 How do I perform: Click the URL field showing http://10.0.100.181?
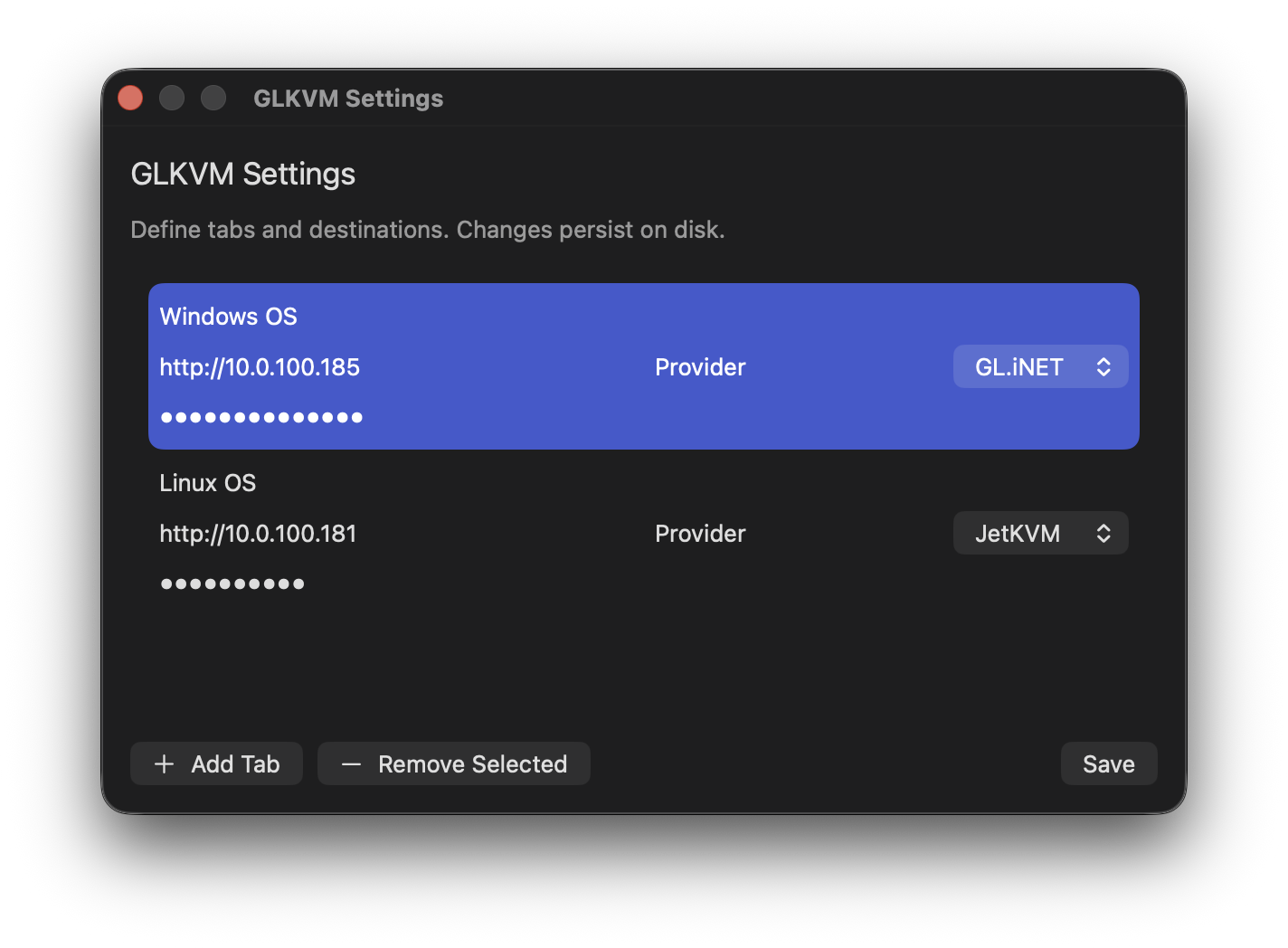(258, 533)
